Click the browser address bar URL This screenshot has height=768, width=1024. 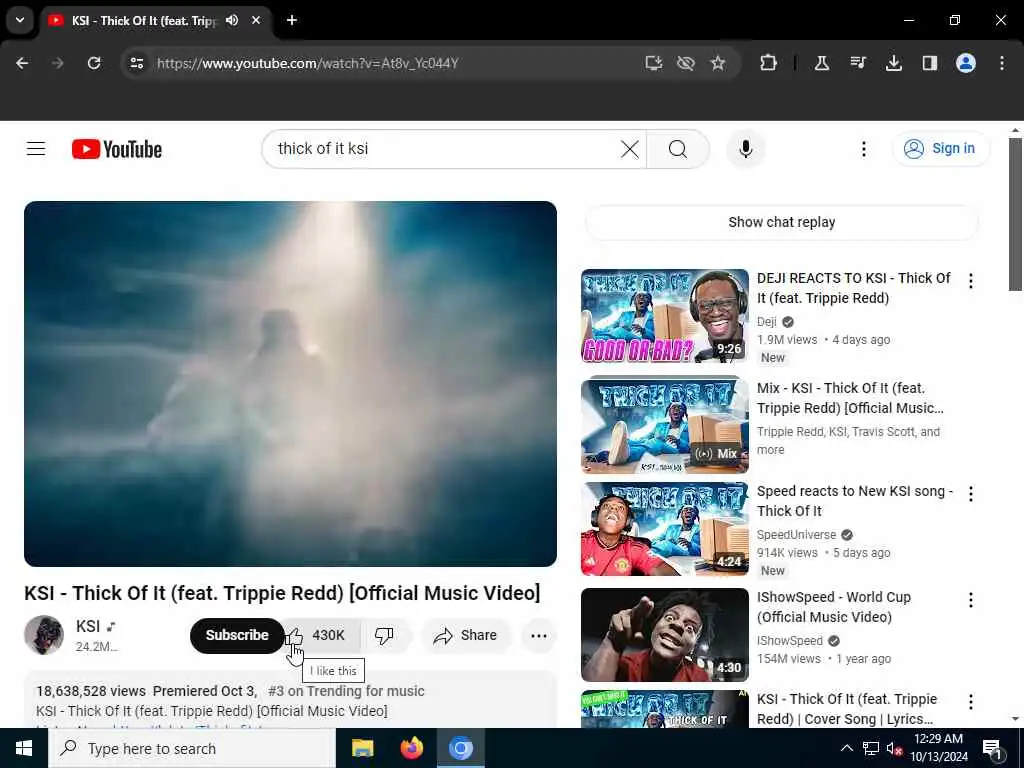pyautogui.click(x=308, y=63)
